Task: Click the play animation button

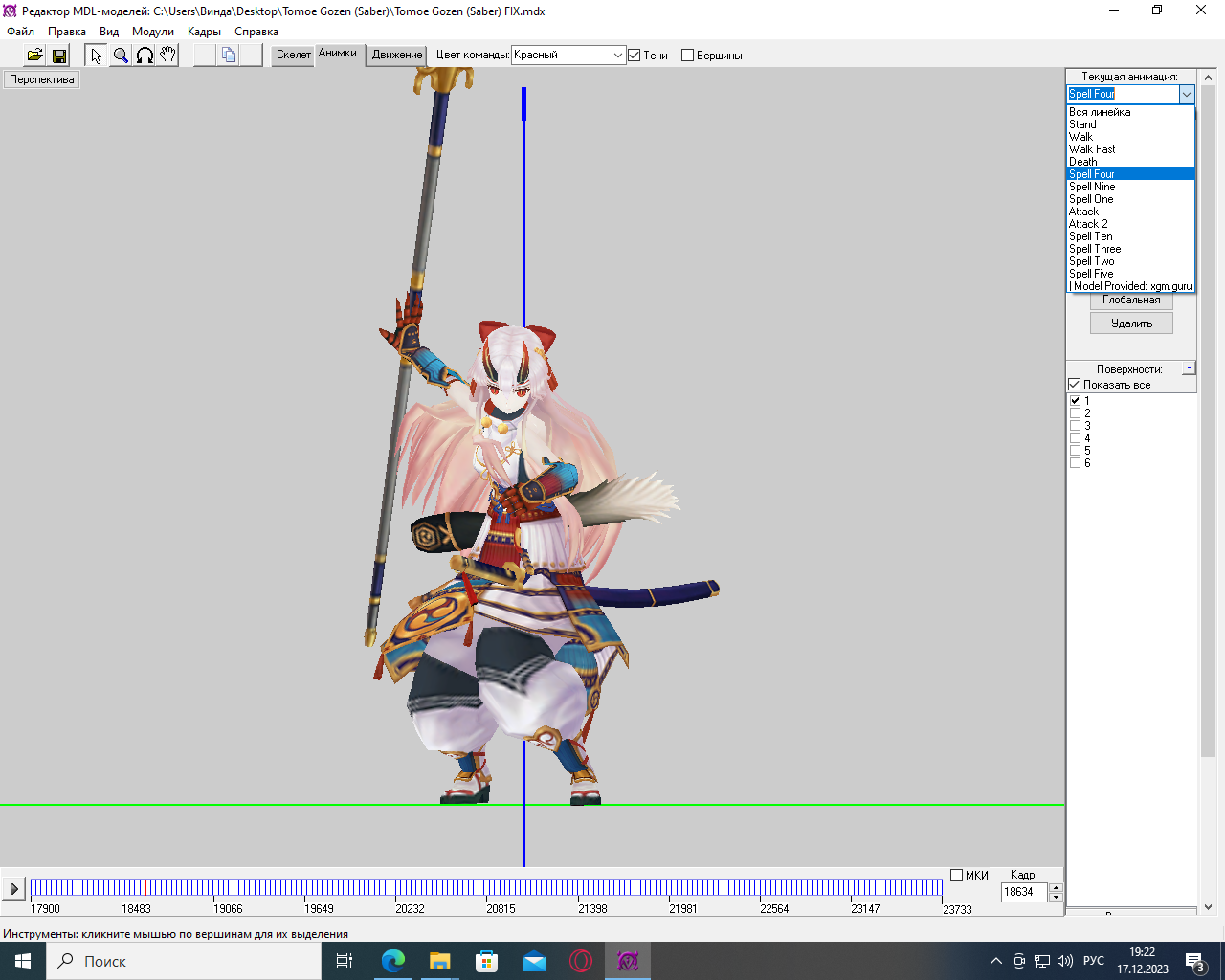Action: point(13,889)
